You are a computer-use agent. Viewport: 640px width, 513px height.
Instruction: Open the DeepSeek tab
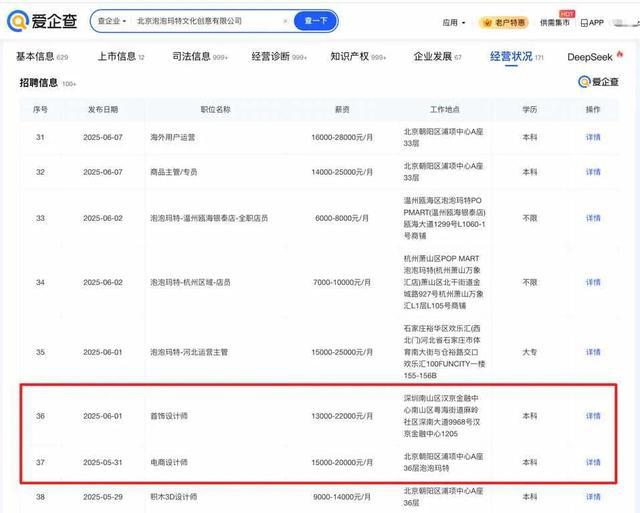point(590,57)
